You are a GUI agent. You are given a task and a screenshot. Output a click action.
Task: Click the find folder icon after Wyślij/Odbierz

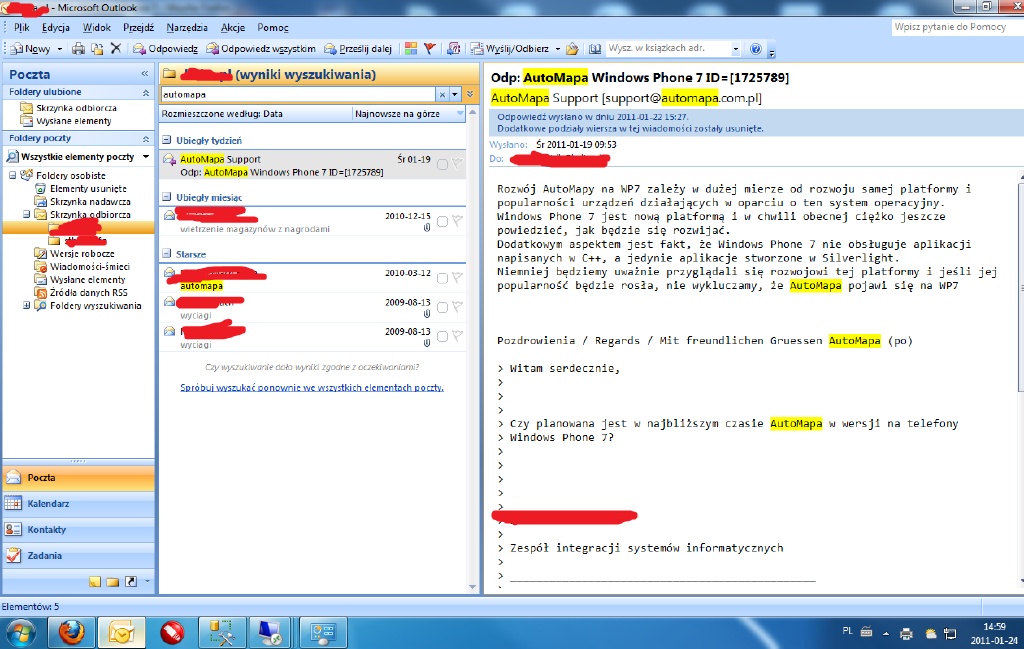point(572,49)
